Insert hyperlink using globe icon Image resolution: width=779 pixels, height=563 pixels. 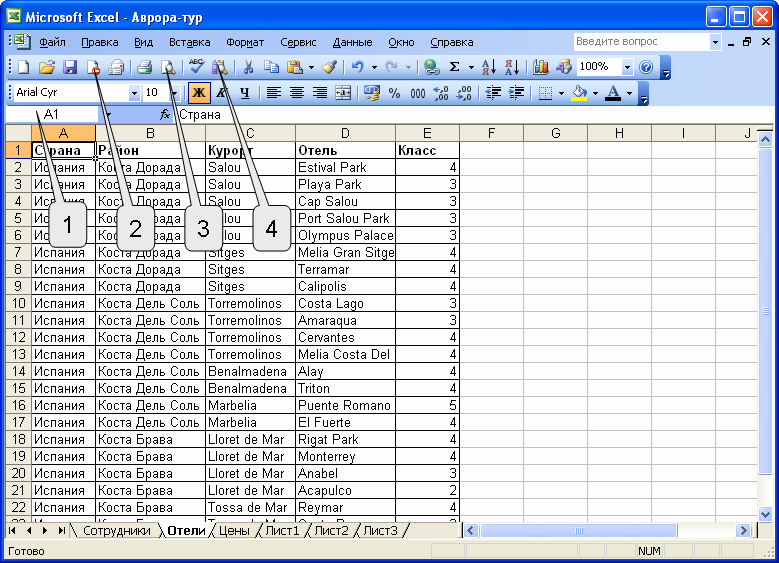pyautogui.click(x=432, y=67)
